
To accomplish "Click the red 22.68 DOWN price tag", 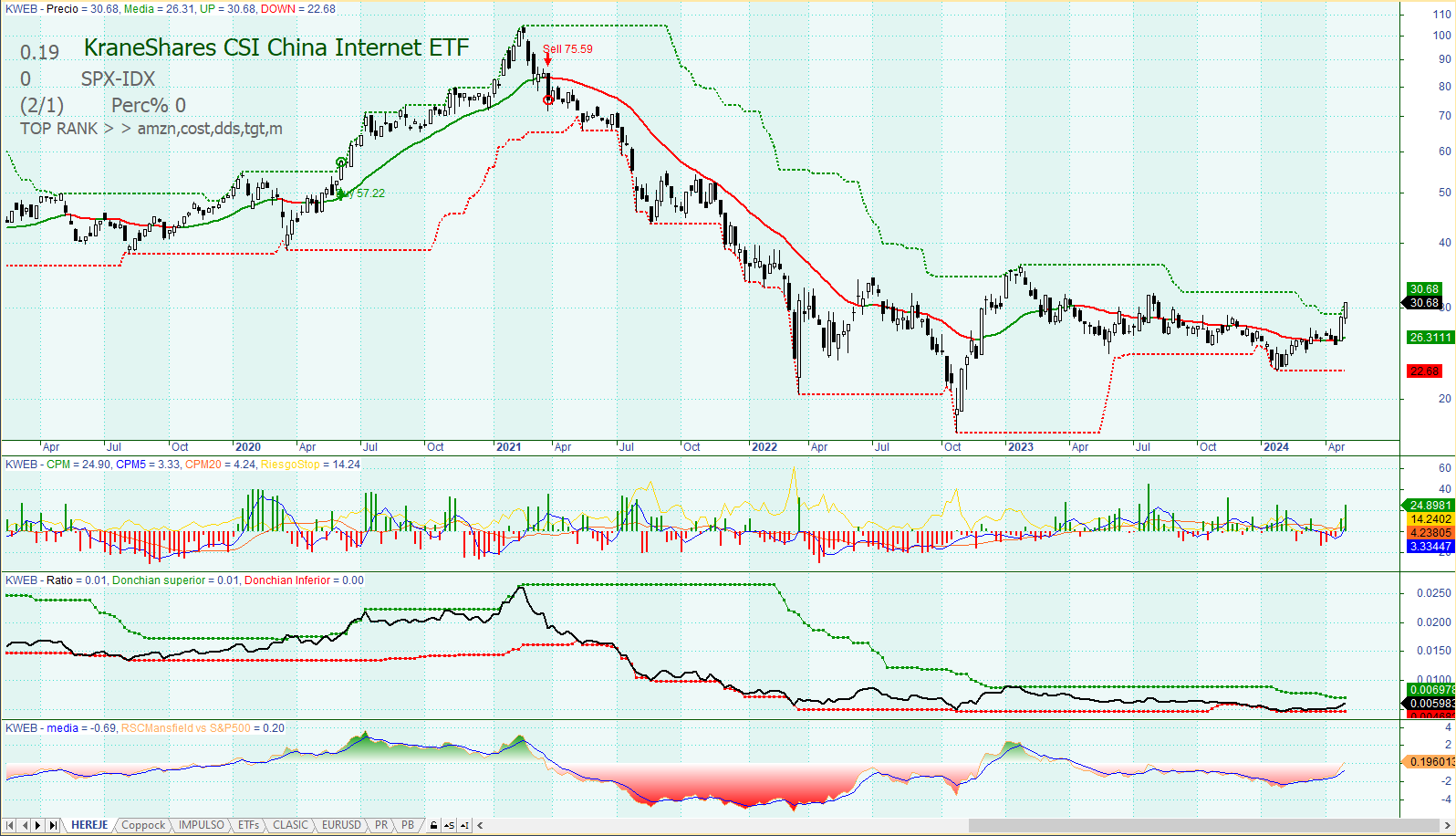I will point(1424,371).
